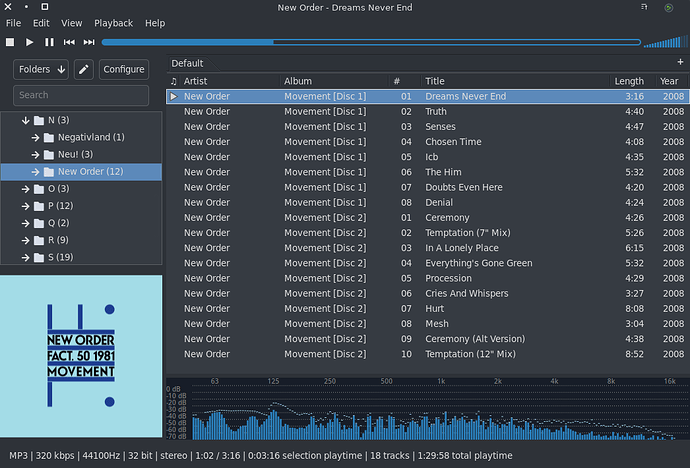Image resolution: width=690 pixels, height=468 pixels.
Task: Open the View menu
Action: tap(72, 22)
